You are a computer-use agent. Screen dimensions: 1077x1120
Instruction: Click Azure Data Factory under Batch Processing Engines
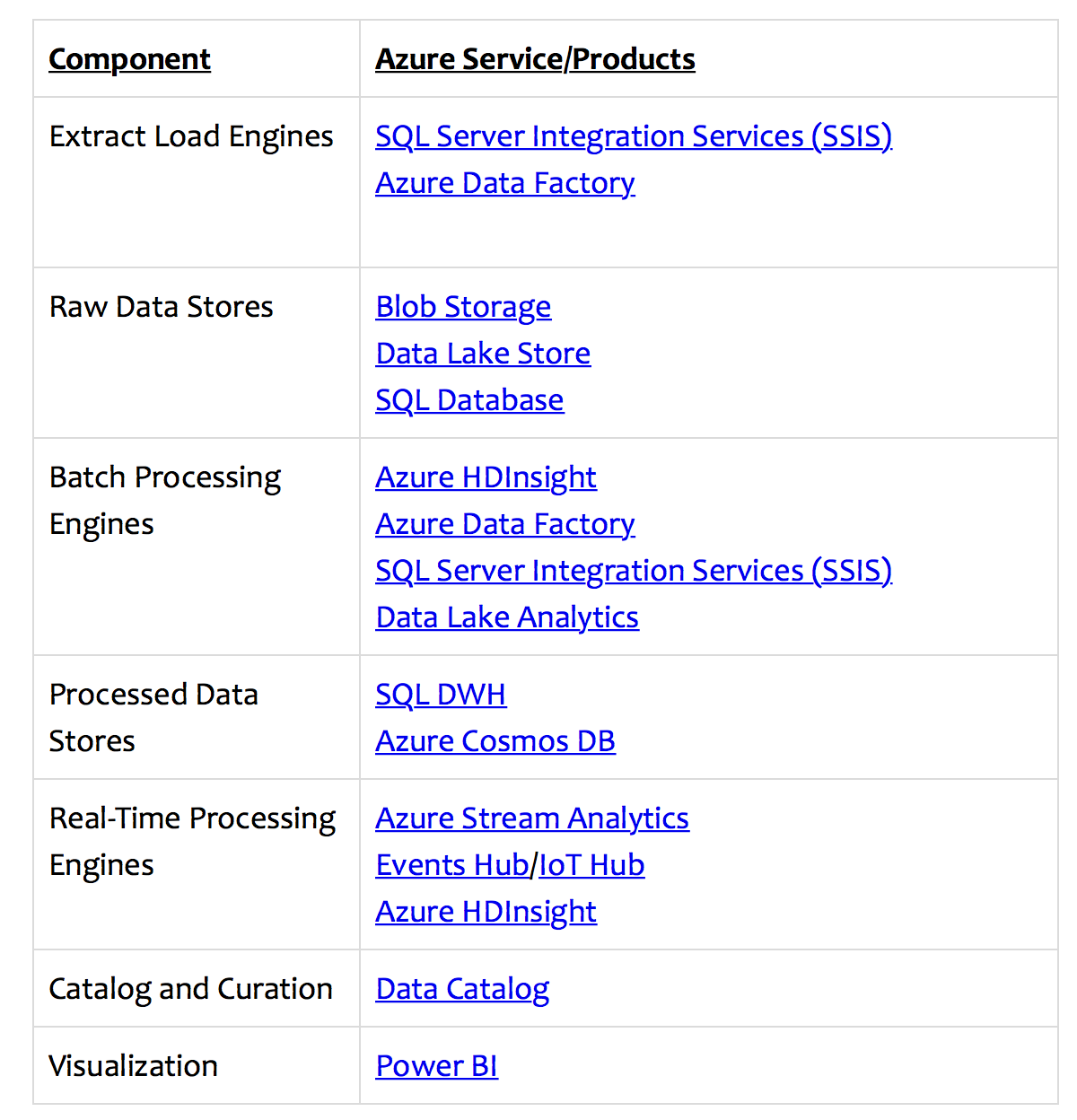[x=504, y=523]
